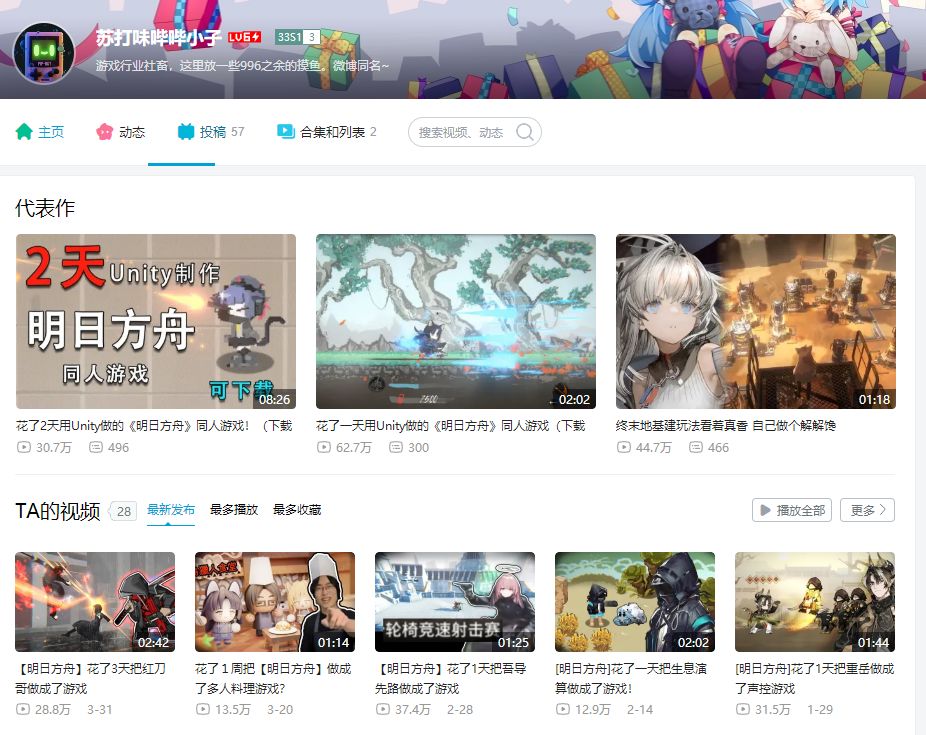Click the 播放全部 button
The height and width of the screenshot is (735, 926).
(x=792, y=510)
